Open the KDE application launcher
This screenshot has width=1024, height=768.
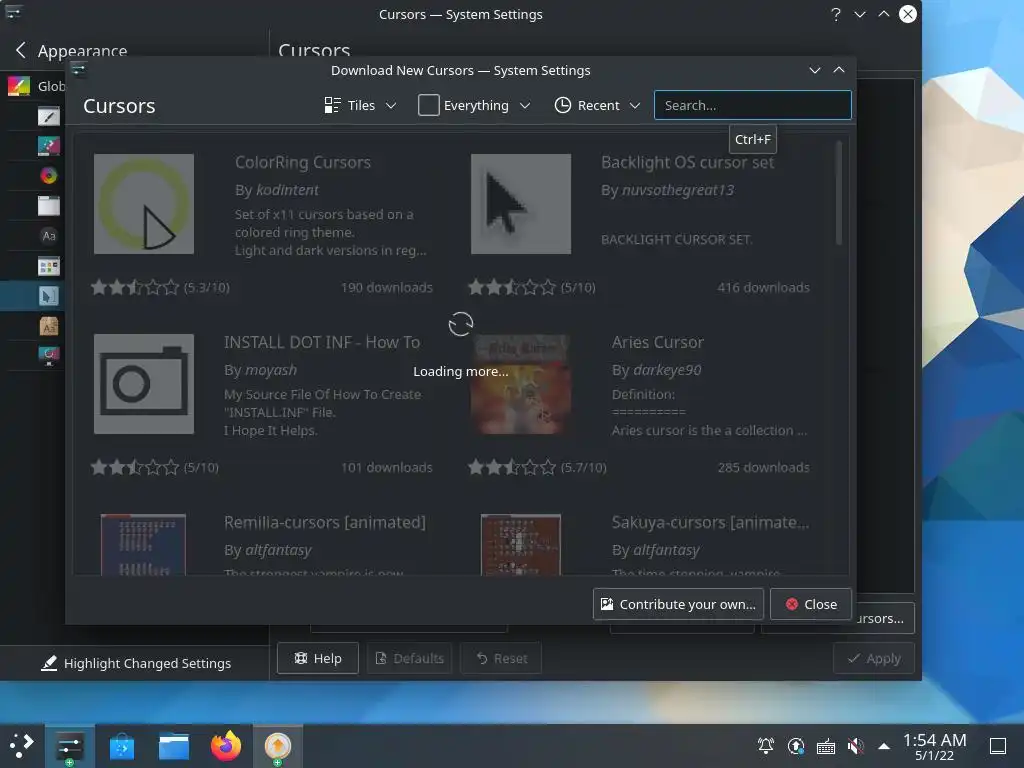[21, 746]
